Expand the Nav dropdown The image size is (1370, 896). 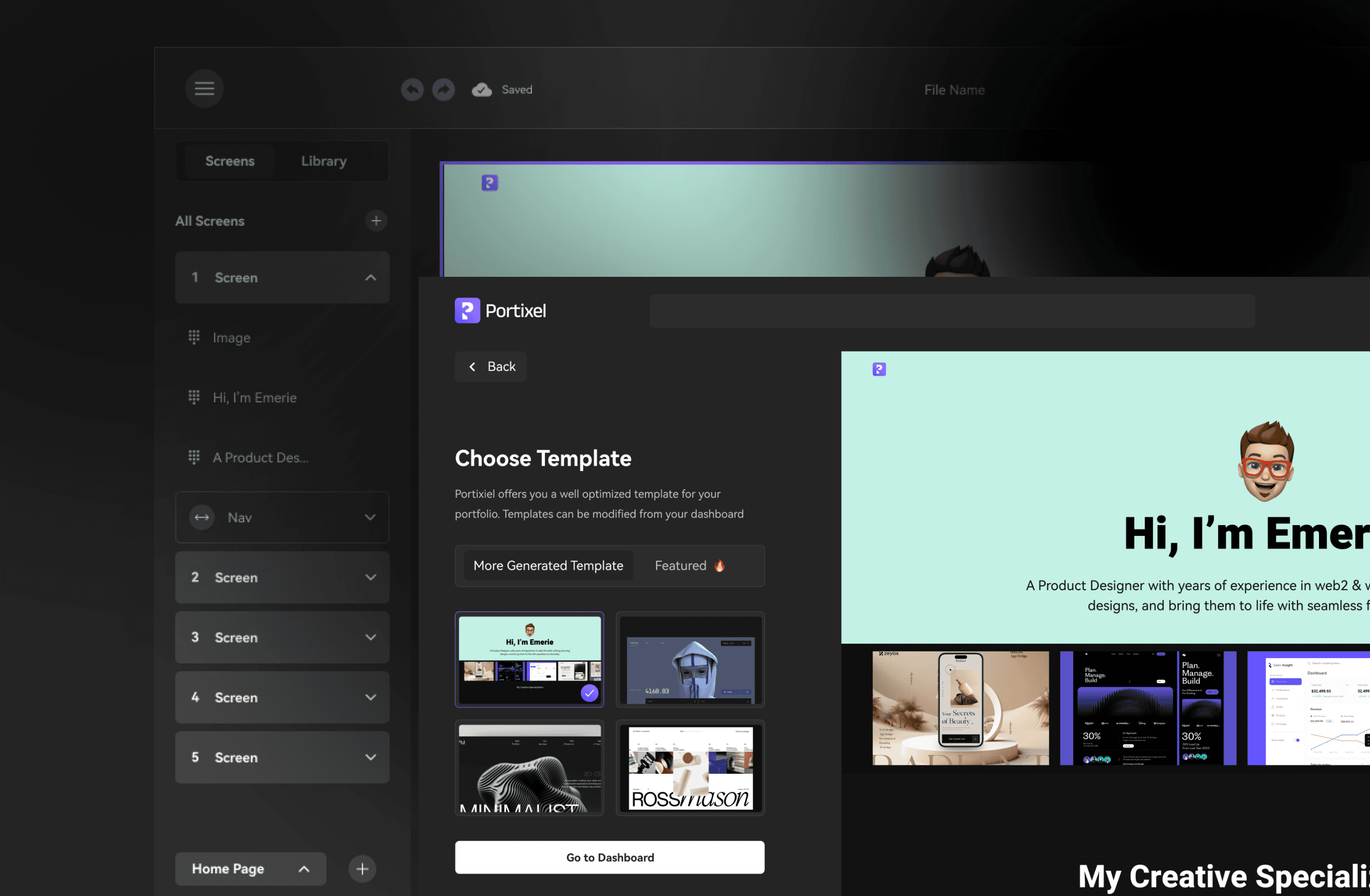371,517
